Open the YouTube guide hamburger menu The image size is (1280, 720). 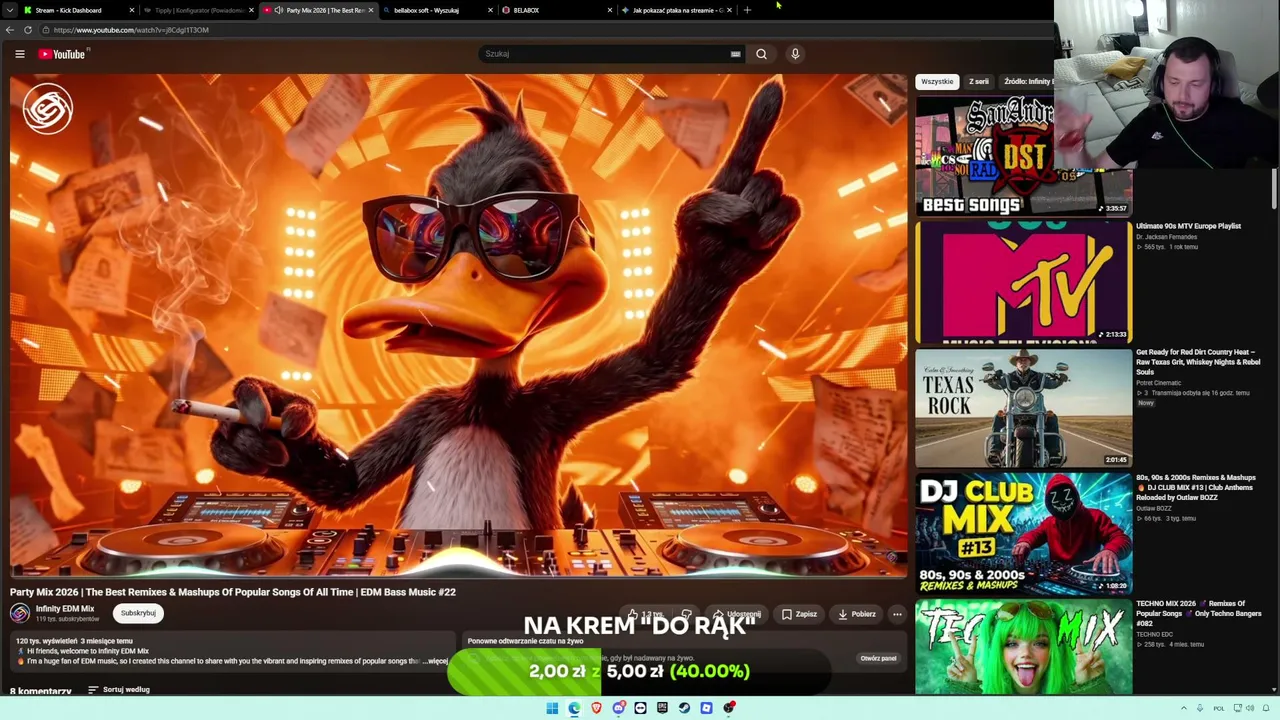click(x=19, y=54)
